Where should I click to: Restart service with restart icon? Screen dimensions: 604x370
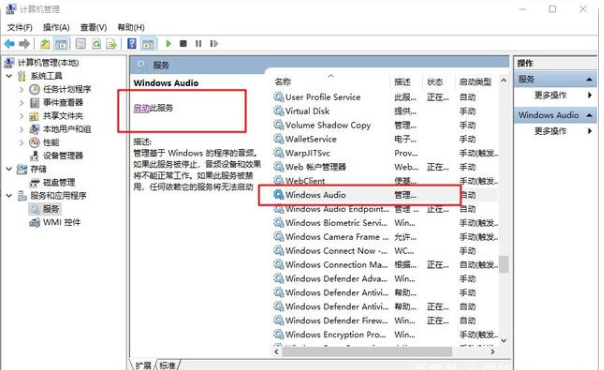[x=214, y=44]
